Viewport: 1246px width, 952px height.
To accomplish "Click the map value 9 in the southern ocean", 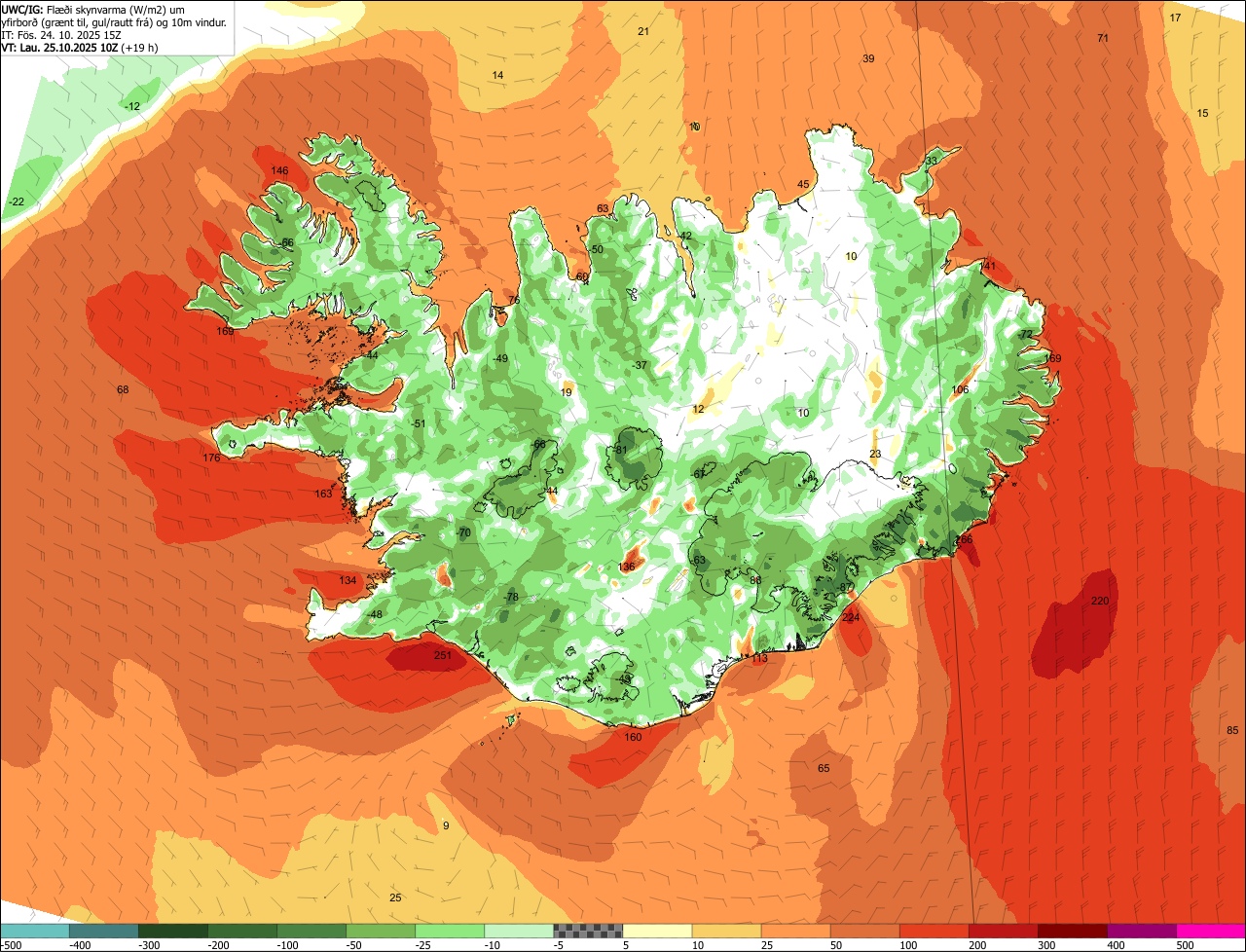I will (446, 825).
